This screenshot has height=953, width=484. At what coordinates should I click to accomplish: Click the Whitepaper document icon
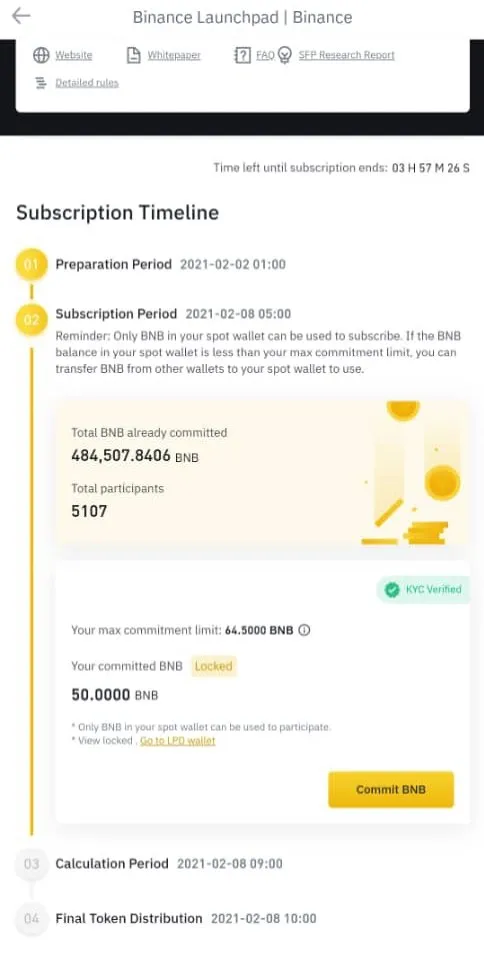pyautogui.click(x=133, y=55)
